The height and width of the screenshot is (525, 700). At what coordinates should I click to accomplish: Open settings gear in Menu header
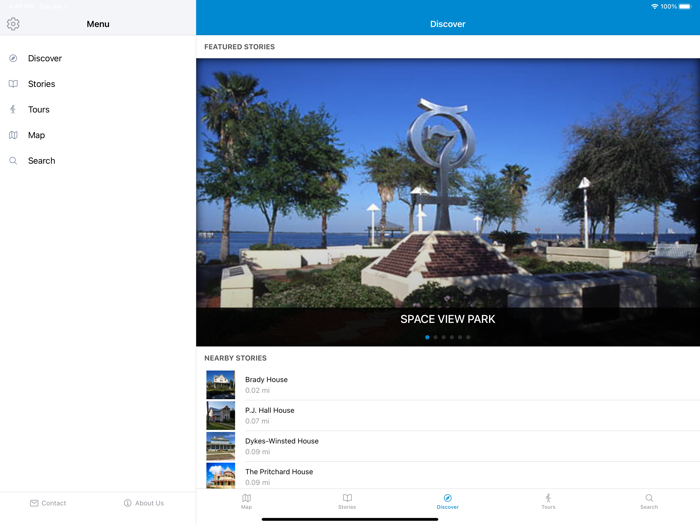pos(13,24)
